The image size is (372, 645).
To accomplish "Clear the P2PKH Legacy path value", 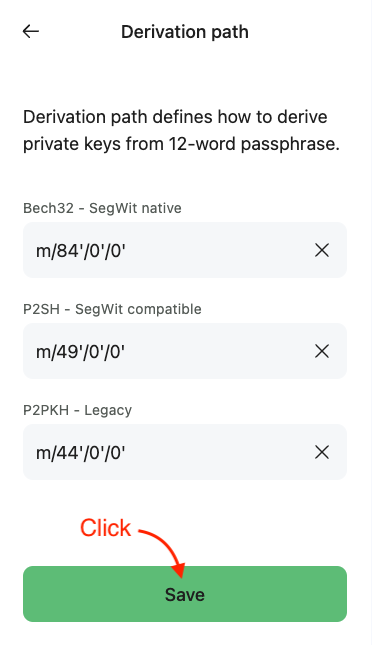I will (x=322, y=452).
